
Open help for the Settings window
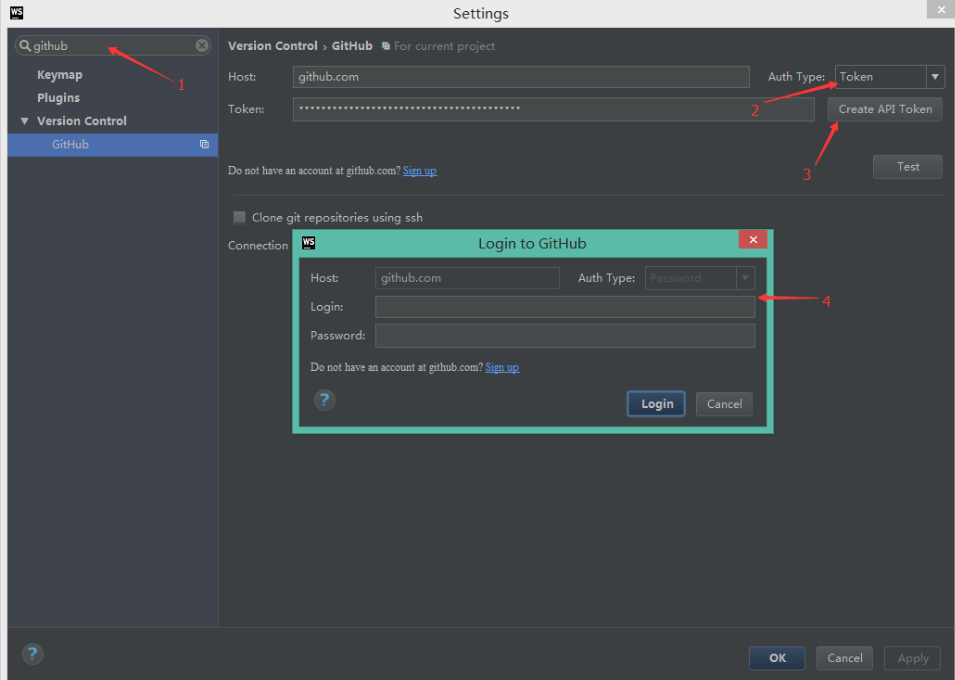(x=33, y=654)
